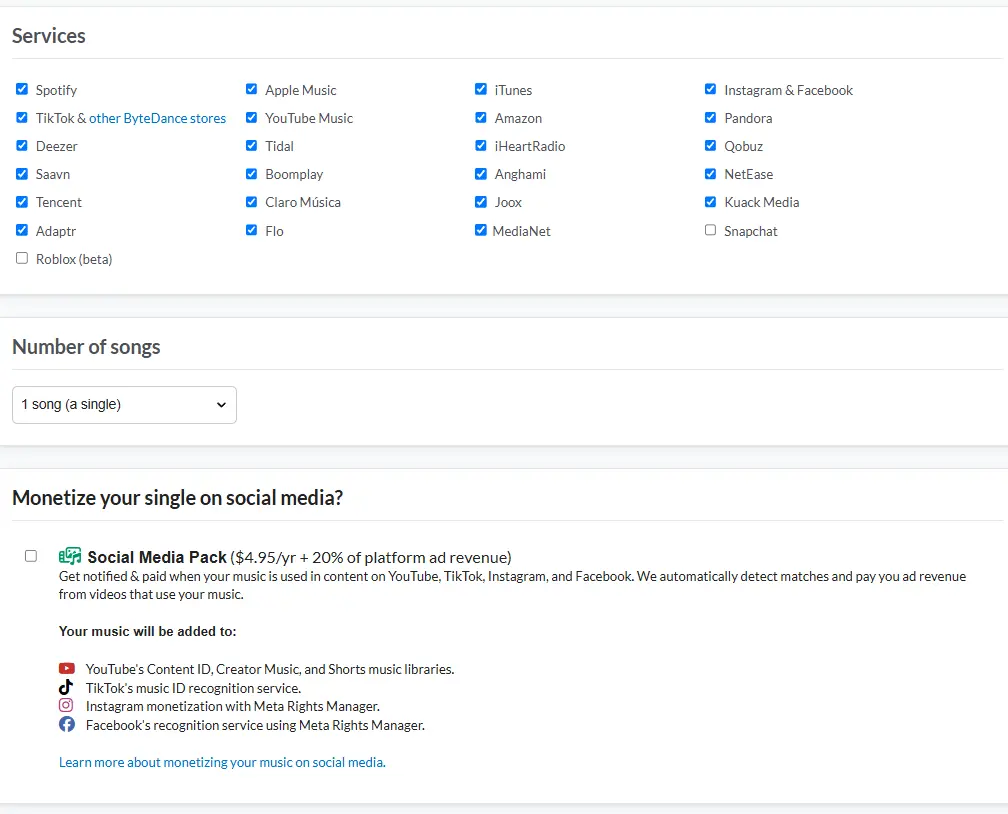This screenshot has height=814, width=1008.
Task: Uncheck the iHeartRadio checkbox
Action: (481, 145)
